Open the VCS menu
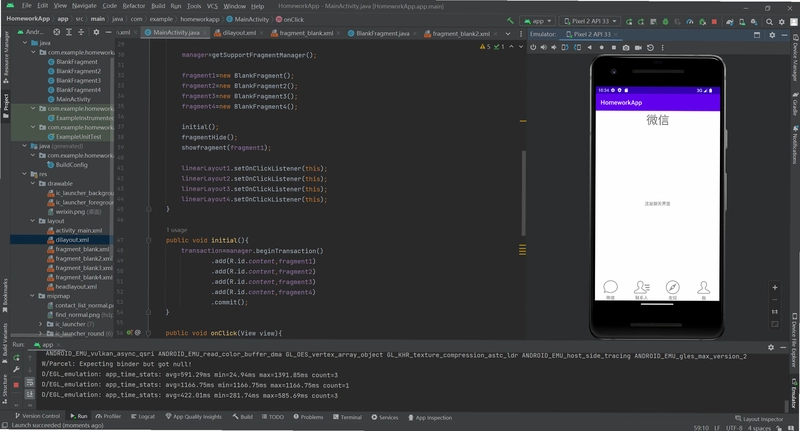 (x=212, y=6)
